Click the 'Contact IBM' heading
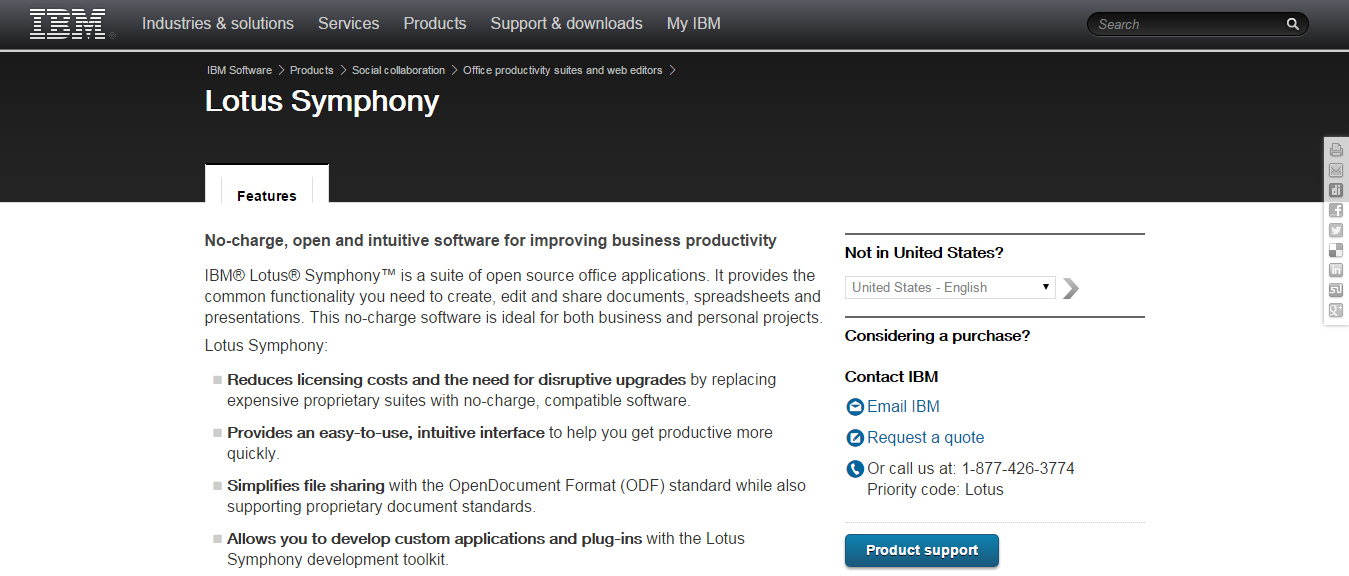The height and width of the screenshot is (576, 1349). 892,377
